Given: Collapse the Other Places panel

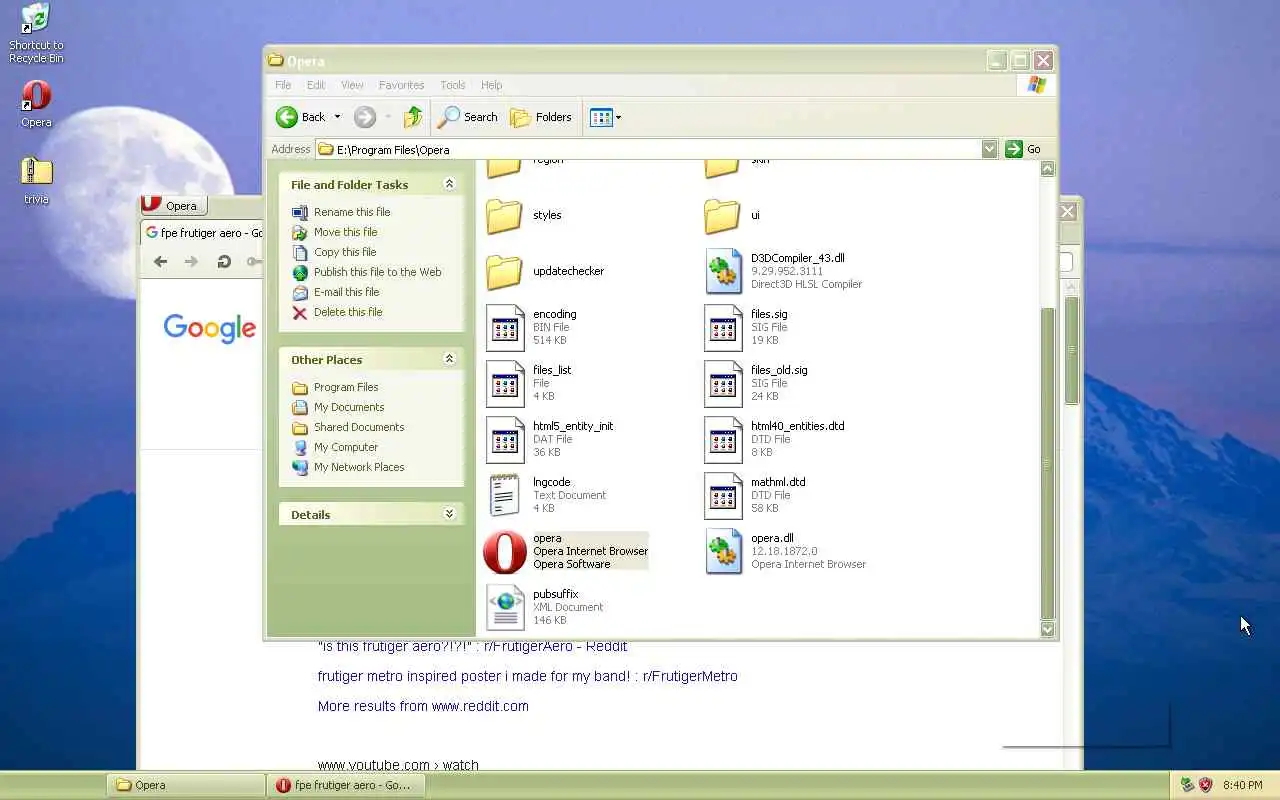Looking at the screenshot, I should pos(449,359).
